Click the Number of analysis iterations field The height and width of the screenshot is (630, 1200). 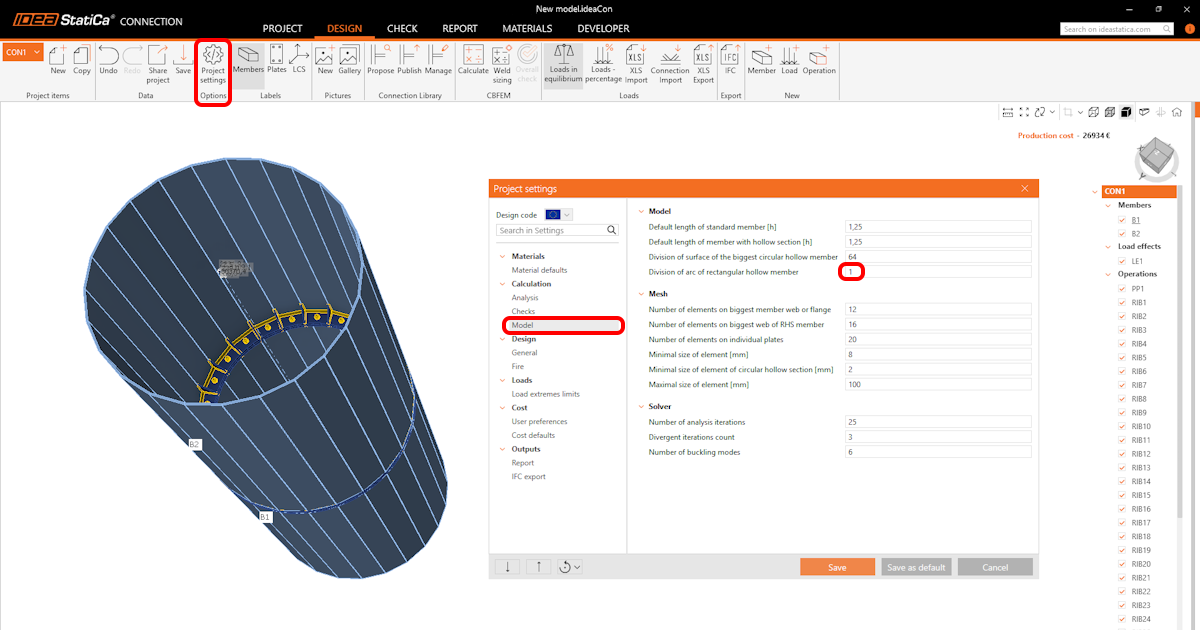[937, 422]
